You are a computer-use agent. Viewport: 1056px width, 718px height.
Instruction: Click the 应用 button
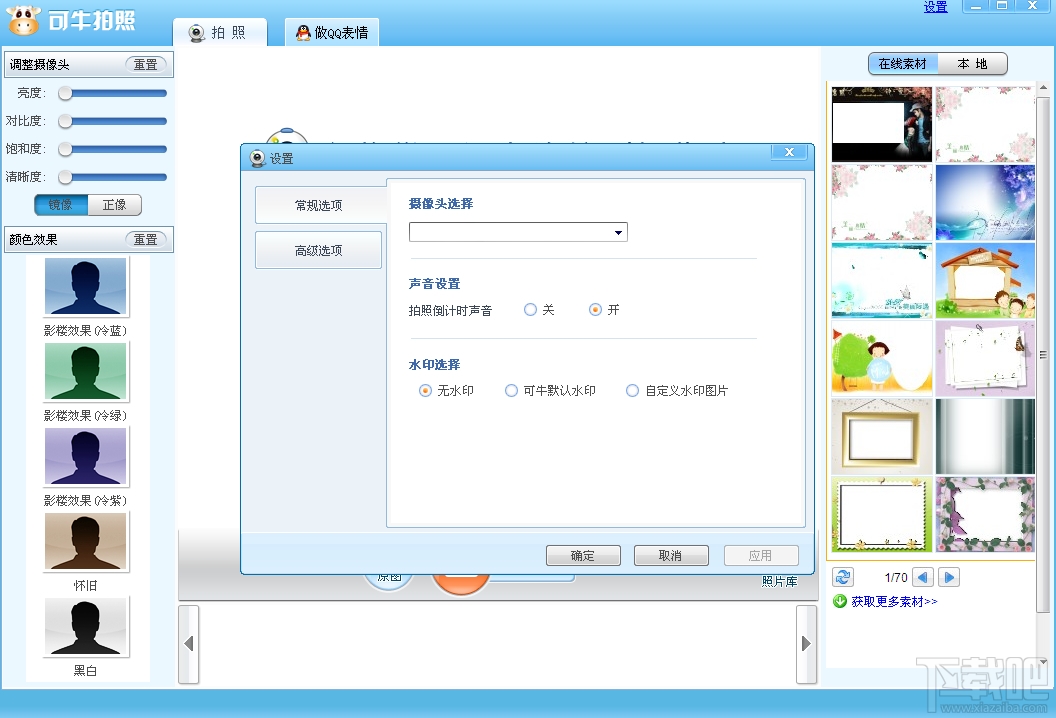(761, 556)
